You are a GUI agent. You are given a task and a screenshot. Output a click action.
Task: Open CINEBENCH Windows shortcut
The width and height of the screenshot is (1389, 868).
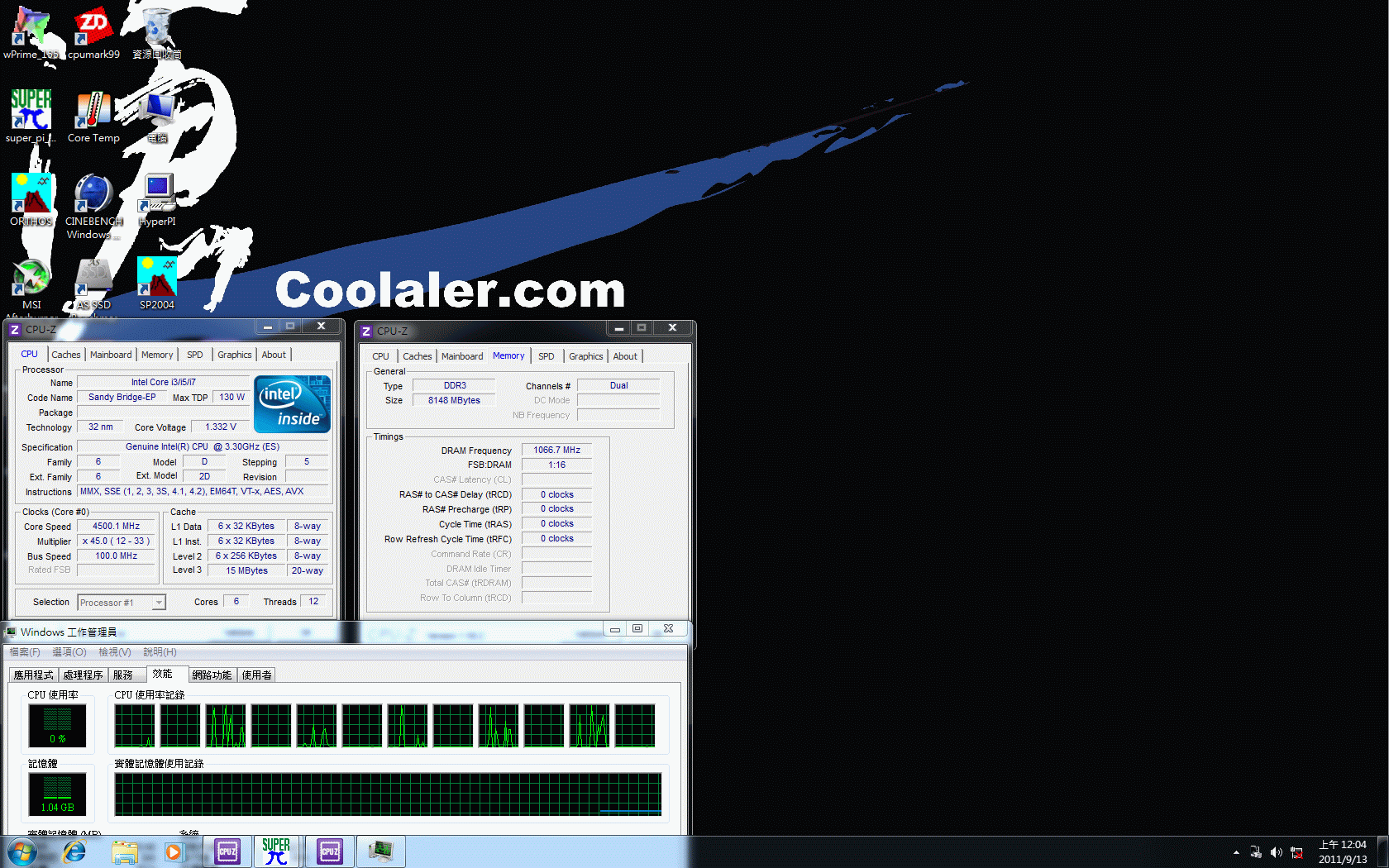point(93,206)
